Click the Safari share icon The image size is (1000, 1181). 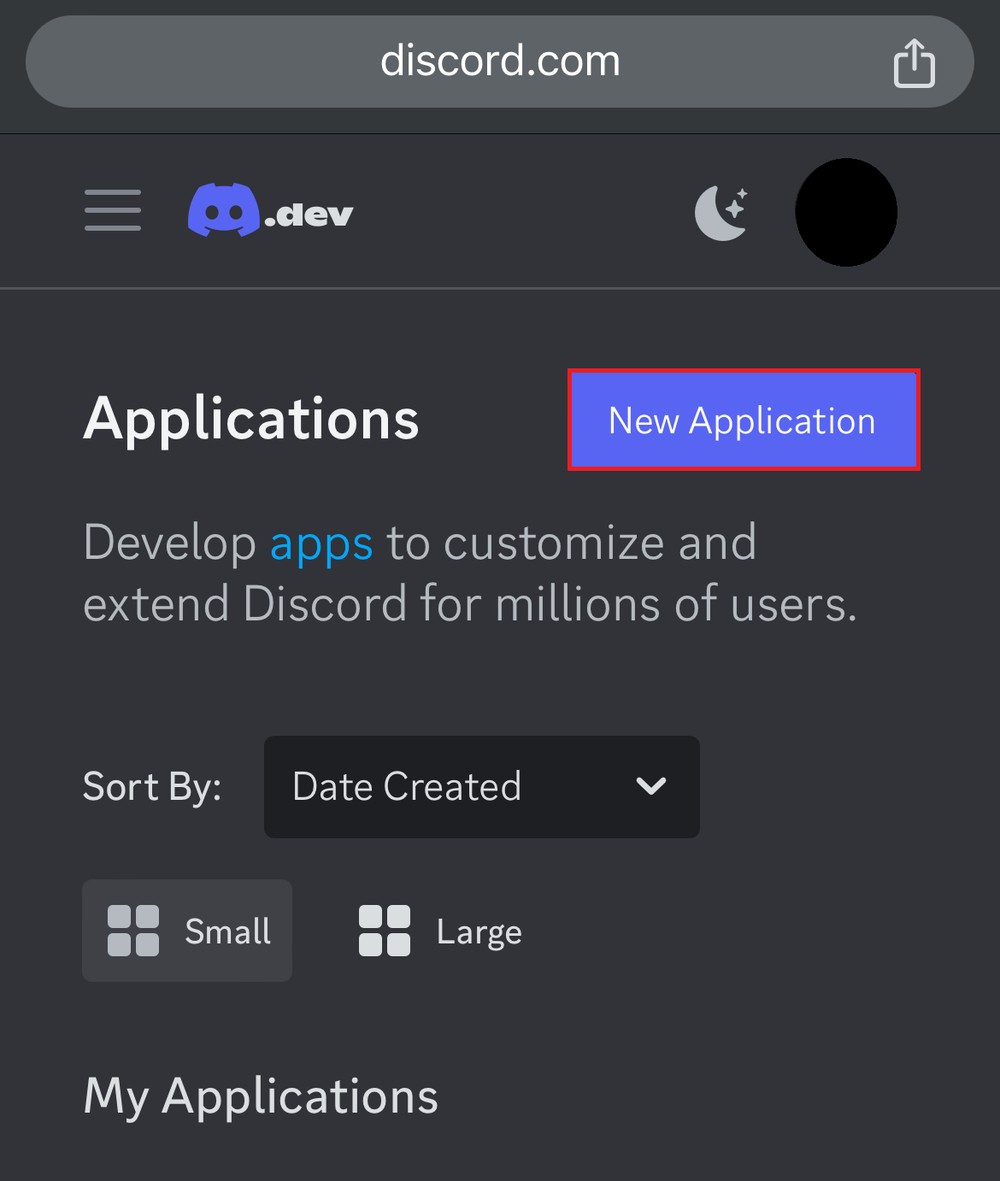coord(913,61)
